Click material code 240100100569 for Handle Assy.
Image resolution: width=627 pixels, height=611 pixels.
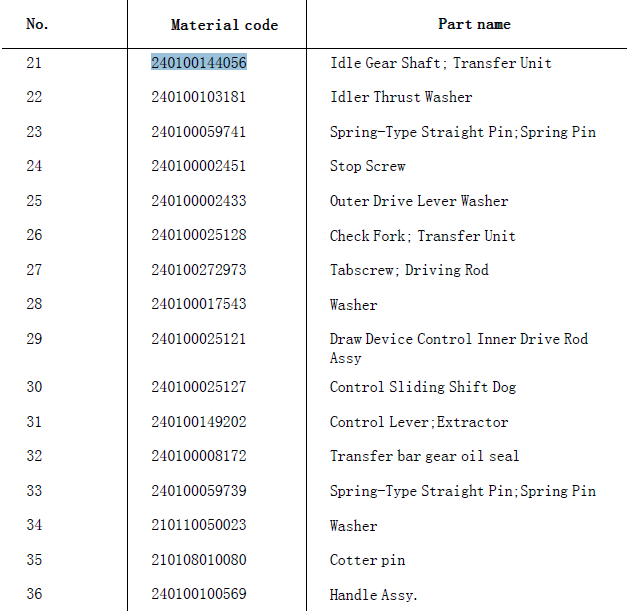(x=199, y=594)
